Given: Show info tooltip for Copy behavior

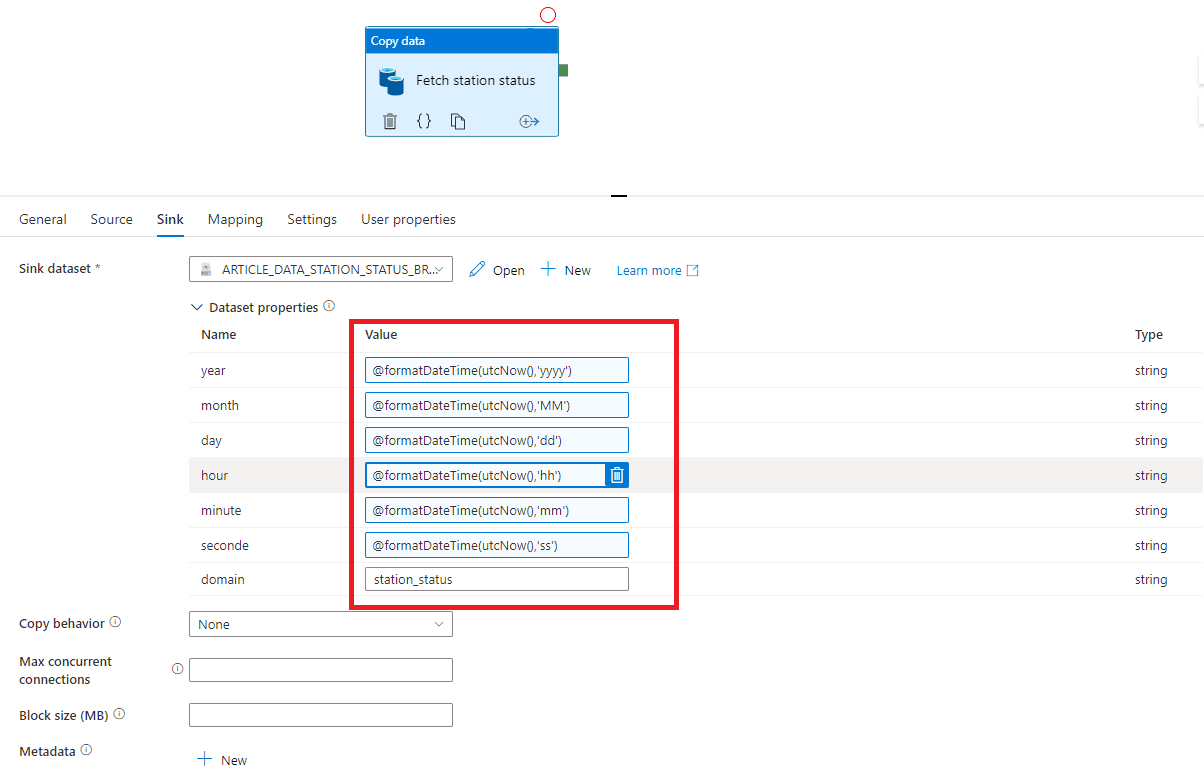Looking at the screenshot, I should click(x=115, y=622).
